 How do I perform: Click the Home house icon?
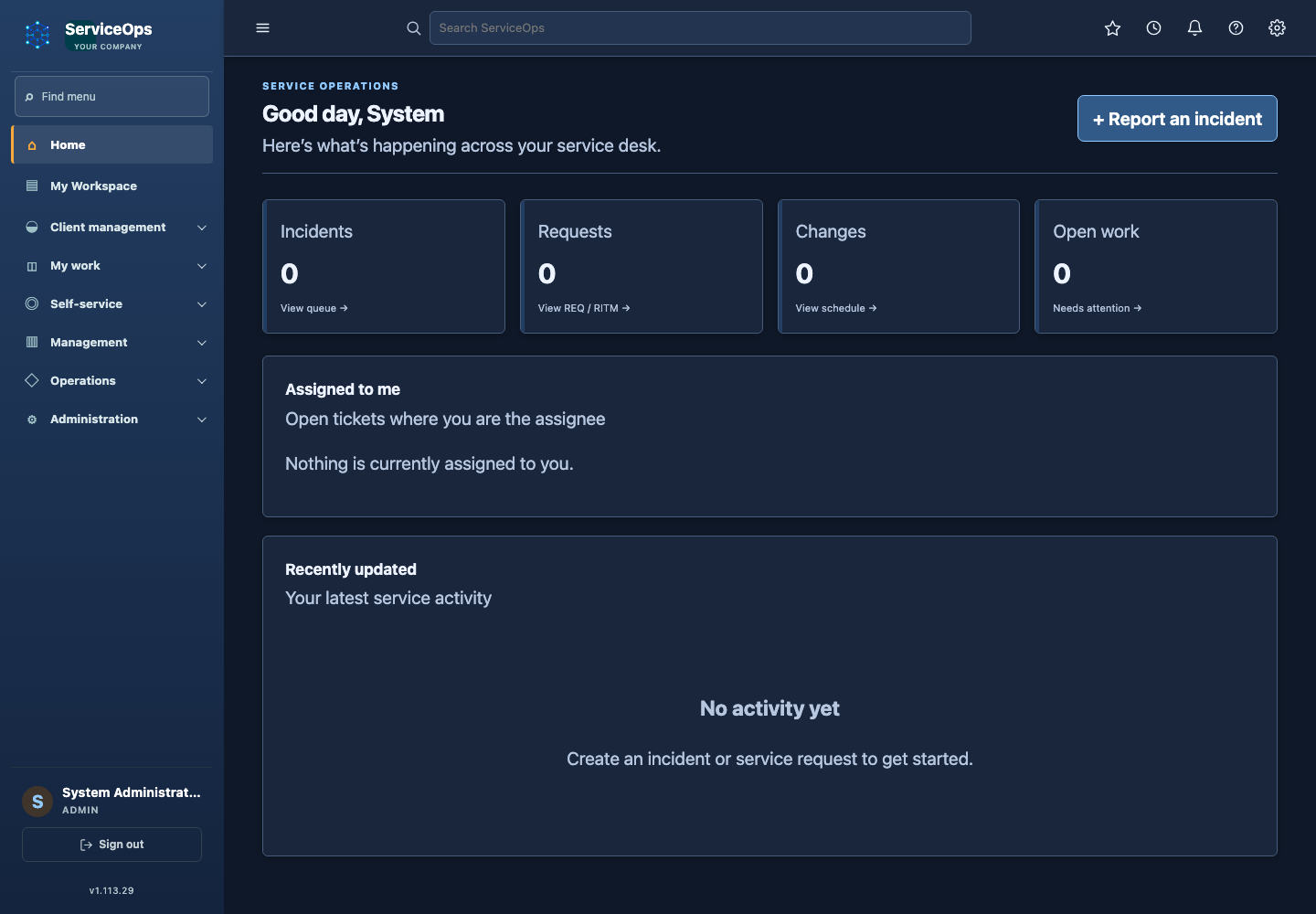point(32,145)
